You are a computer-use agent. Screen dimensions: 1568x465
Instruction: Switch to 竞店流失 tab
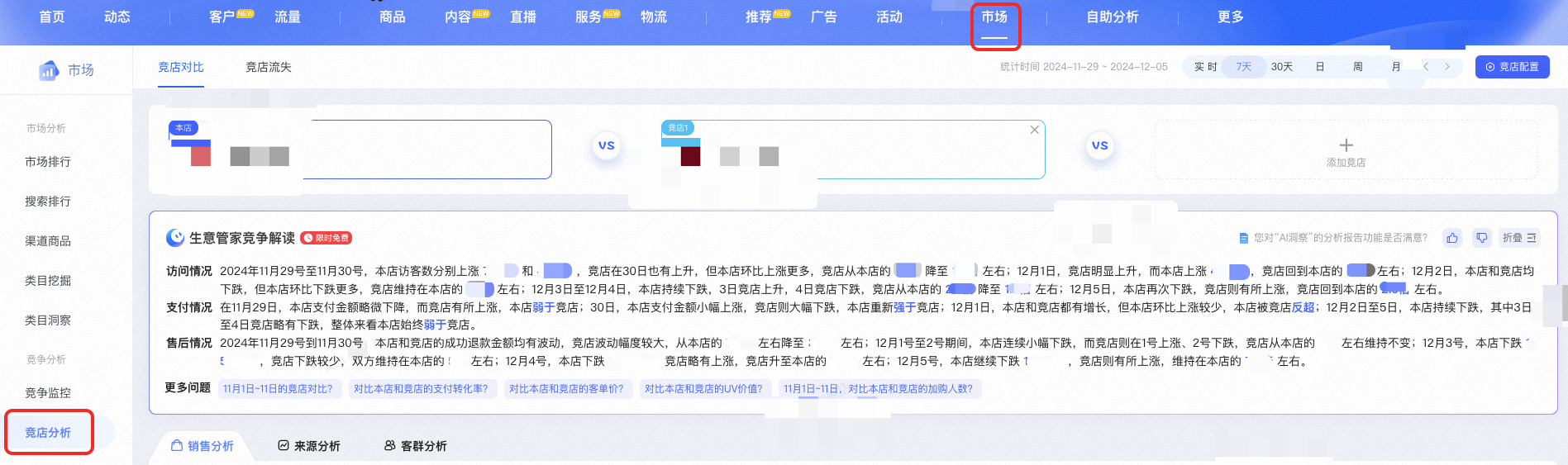[269, 67]
